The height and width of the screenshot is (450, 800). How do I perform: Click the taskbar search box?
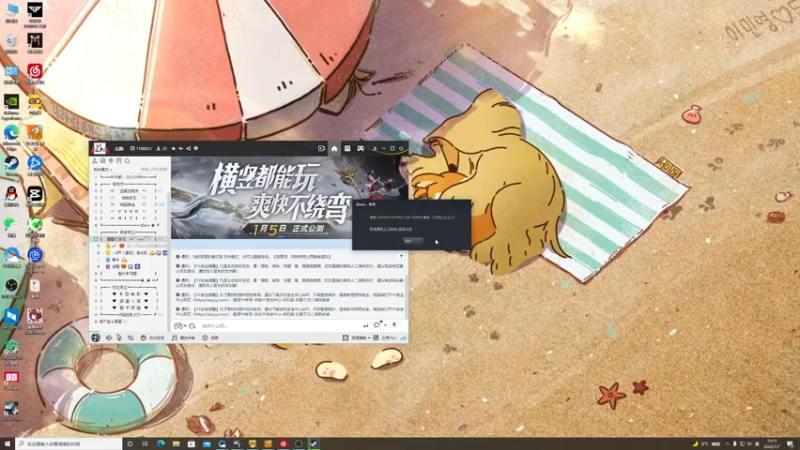(x=68, y=444)
